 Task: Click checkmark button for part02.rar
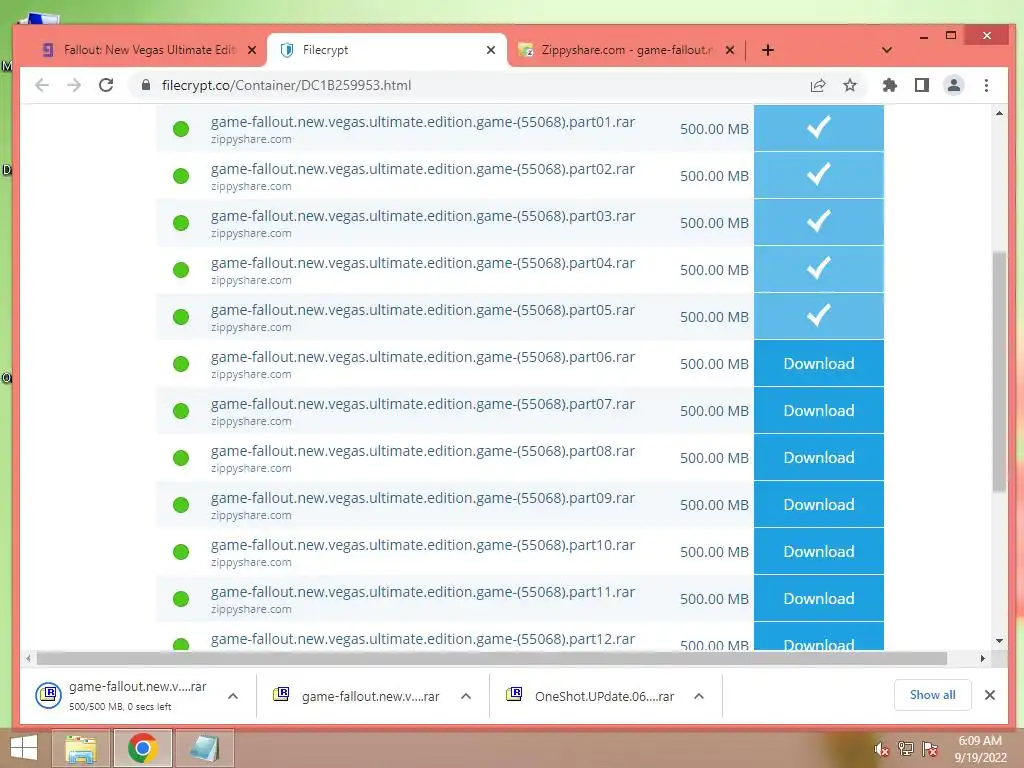[818, 175]
